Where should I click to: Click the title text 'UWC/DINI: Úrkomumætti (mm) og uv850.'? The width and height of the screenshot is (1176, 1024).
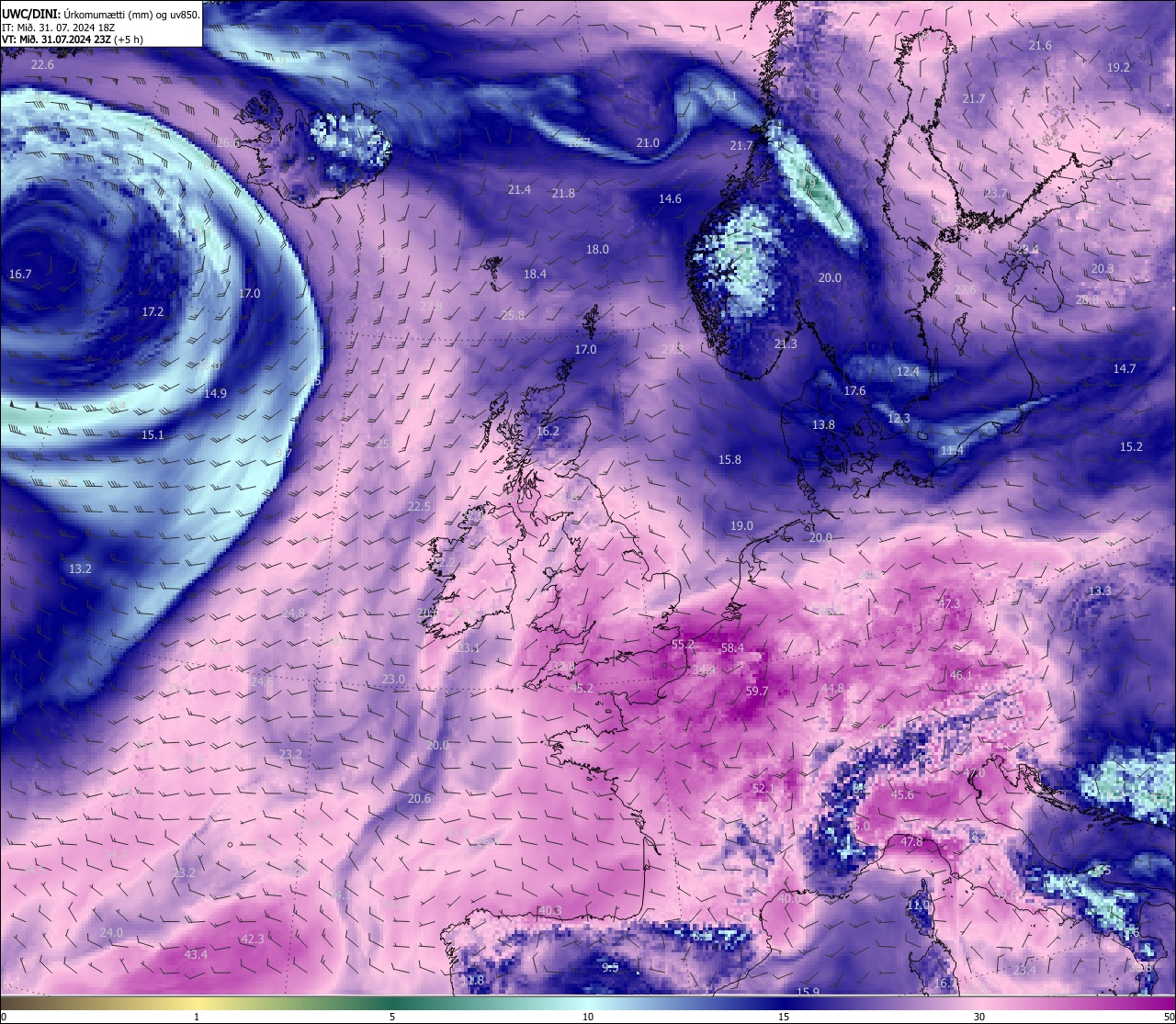click(x=101, y=15)
